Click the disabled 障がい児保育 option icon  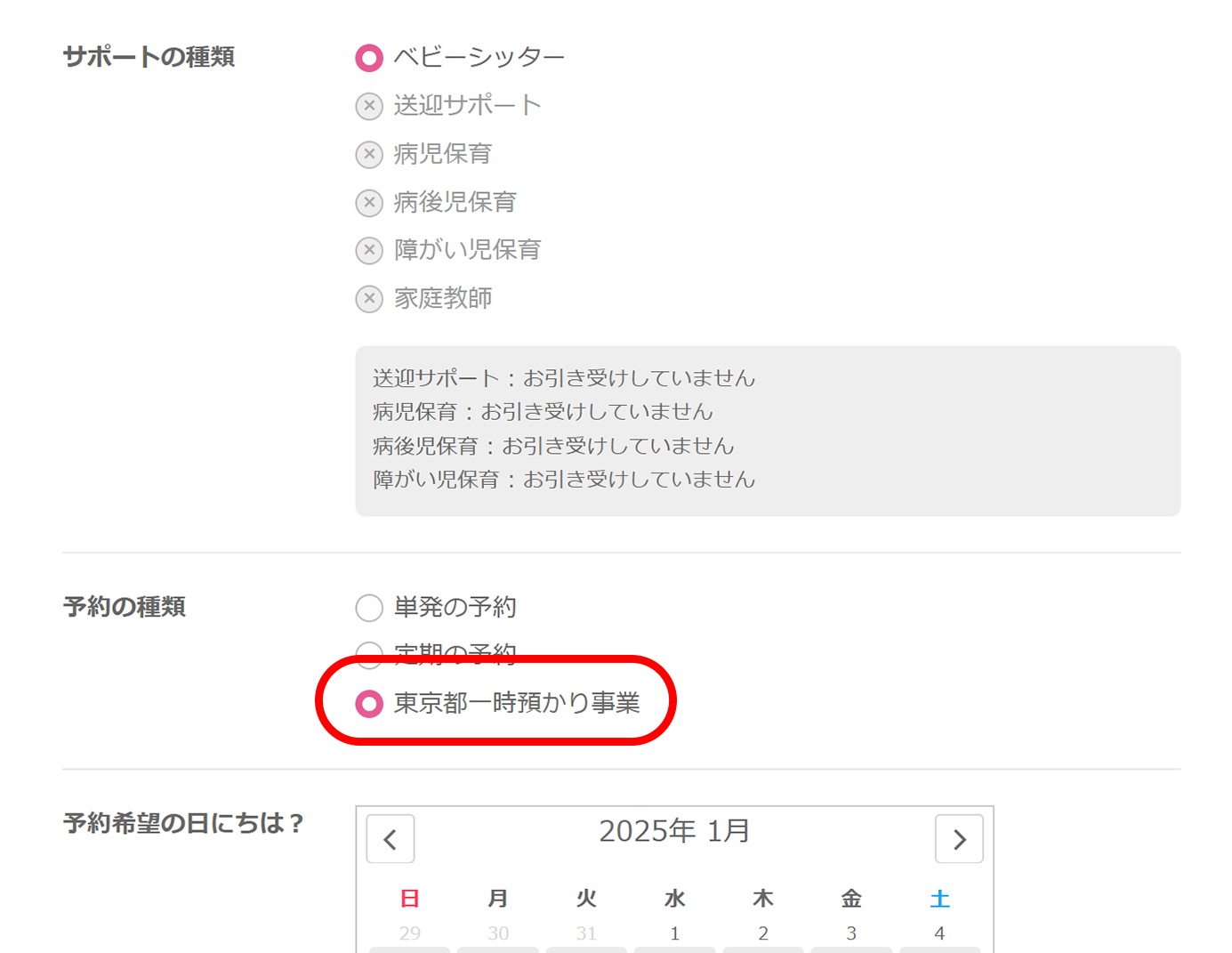tap(369, 250)
